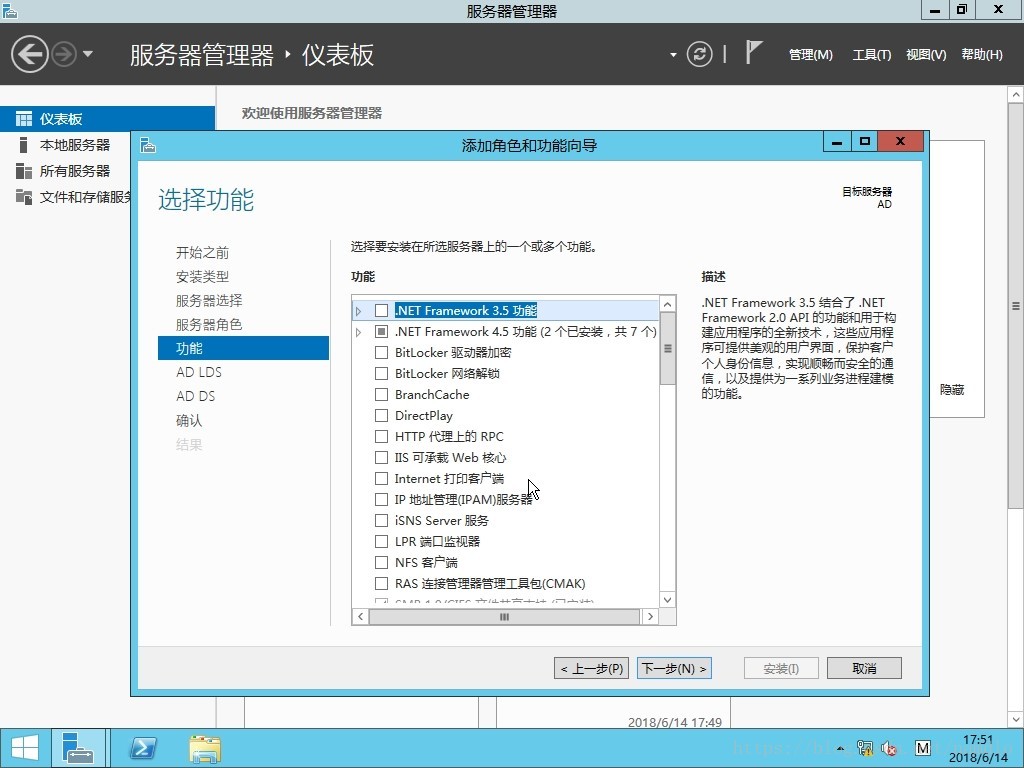Go to 确认 wizard step
This screenshot has height=768, width=1024.
click(x=189, y=421)
